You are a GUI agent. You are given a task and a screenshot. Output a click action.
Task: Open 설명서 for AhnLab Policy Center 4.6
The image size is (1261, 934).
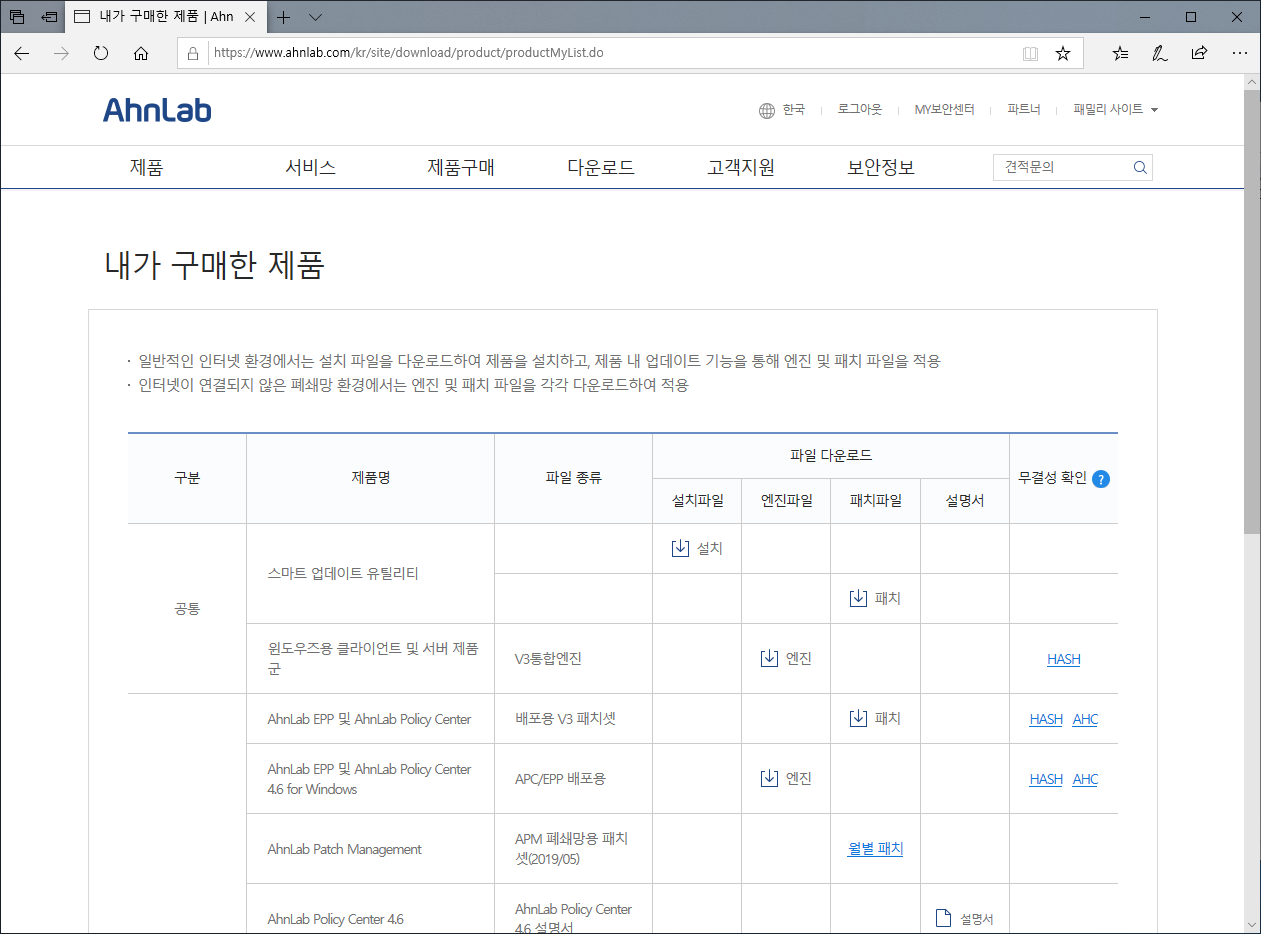[964, 919]
